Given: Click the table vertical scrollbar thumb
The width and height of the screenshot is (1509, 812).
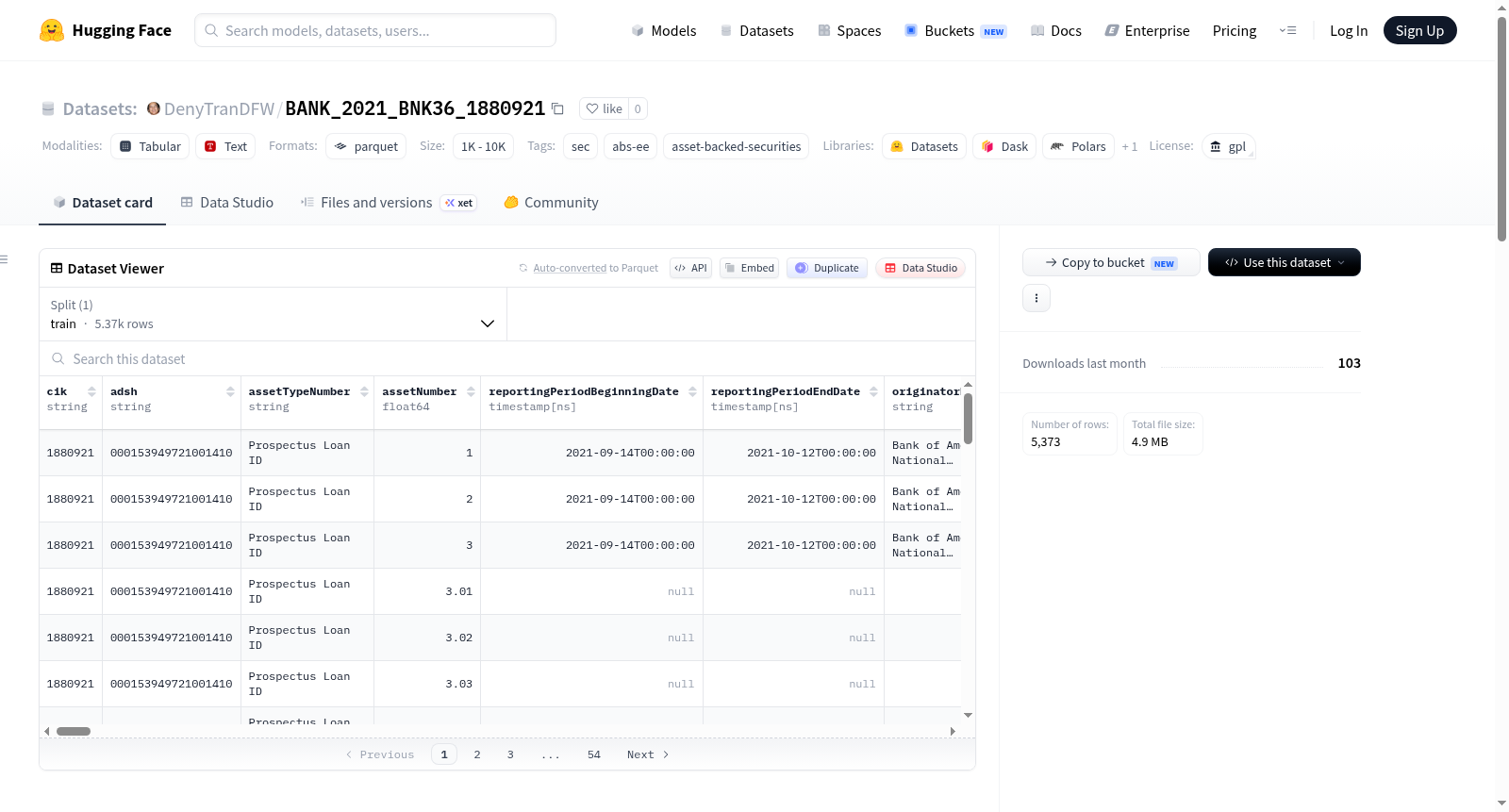Looking at the screenshot, I should coord(968,419).
